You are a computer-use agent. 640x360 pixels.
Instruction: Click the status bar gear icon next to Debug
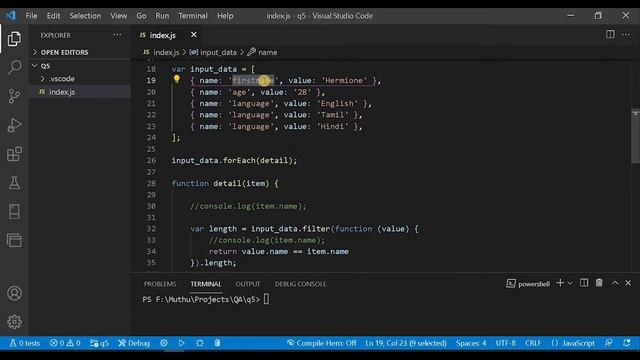(164, 343)
